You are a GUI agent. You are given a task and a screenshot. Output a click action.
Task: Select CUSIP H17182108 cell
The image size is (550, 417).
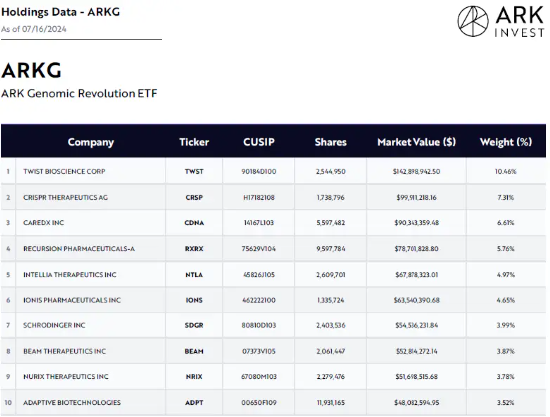(x=259, y=197)
